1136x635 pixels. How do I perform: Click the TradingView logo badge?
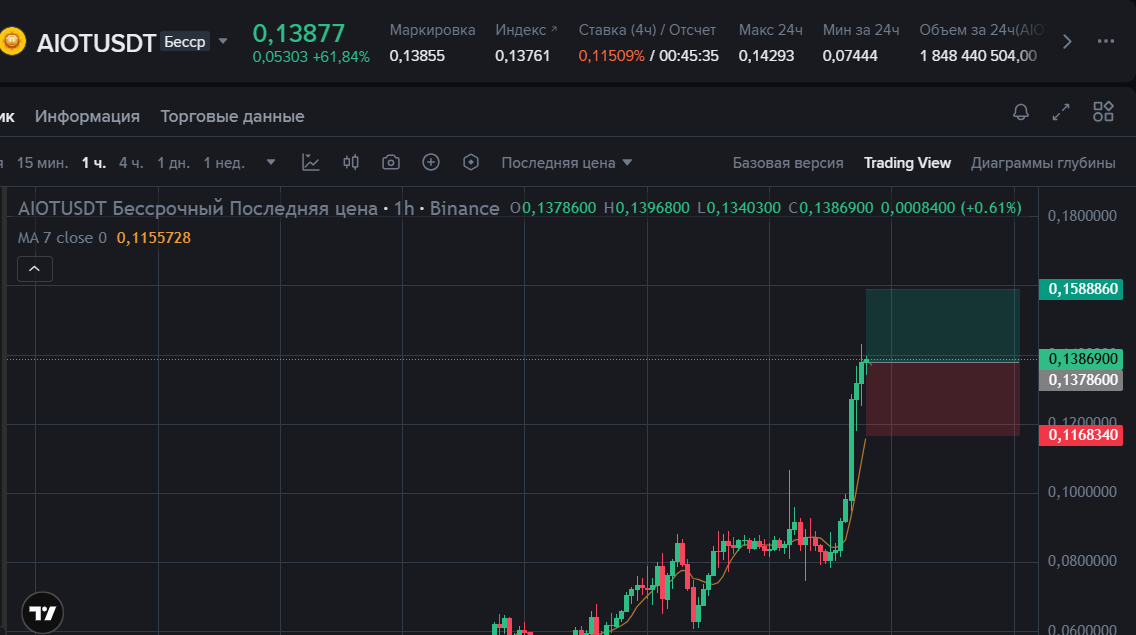[43, 613]
